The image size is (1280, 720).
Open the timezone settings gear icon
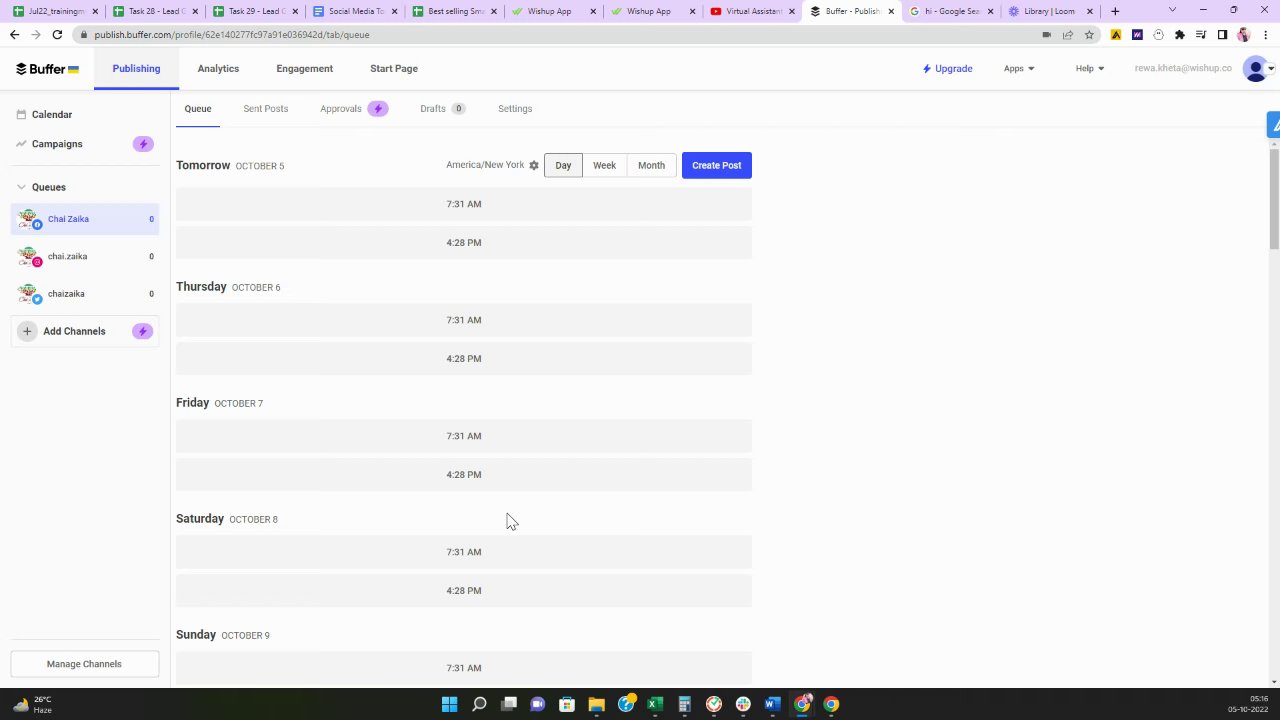(x=534, y=165)
